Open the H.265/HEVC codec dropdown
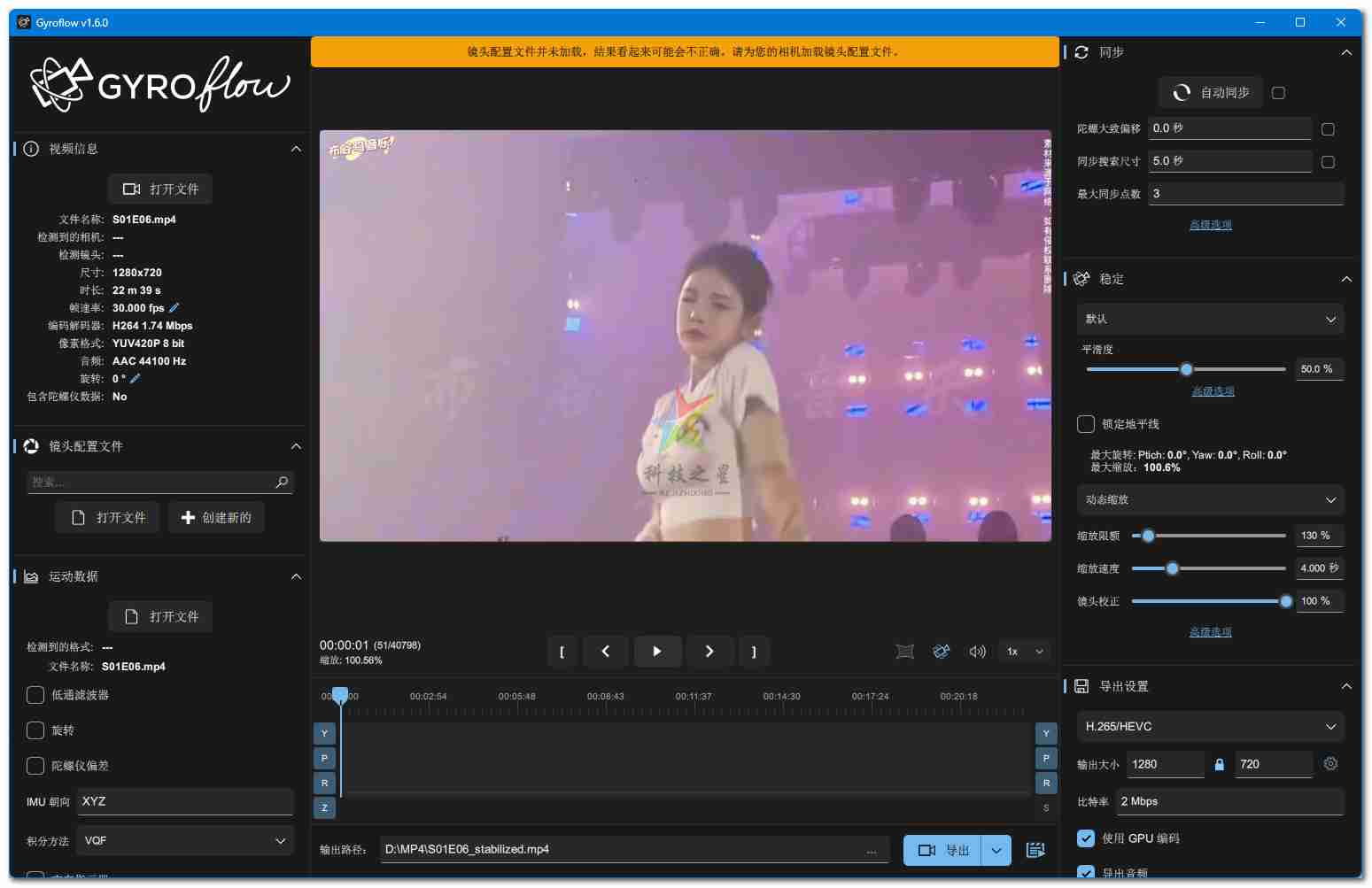The width and height of the screenshot is (1372, 888). point(1210,727)
